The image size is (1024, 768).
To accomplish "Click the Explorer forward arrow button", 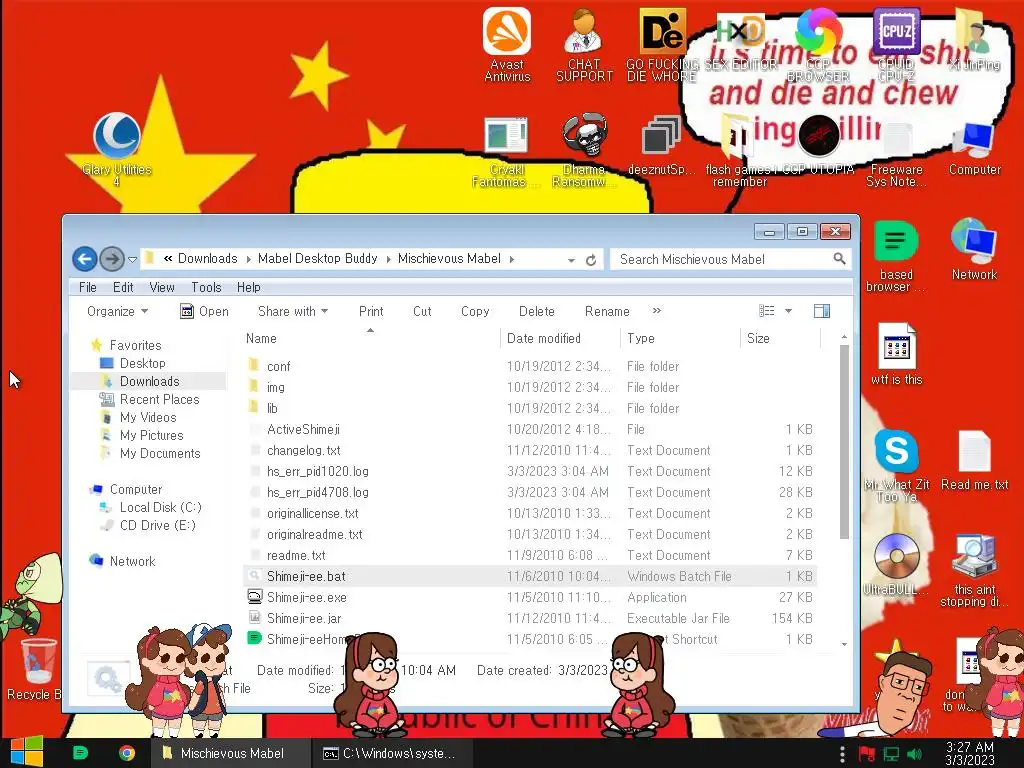I will (112, 259).
